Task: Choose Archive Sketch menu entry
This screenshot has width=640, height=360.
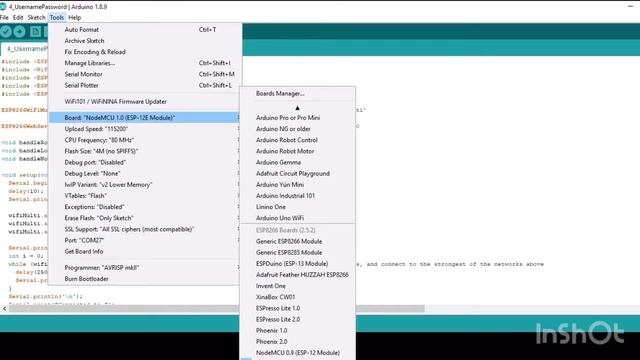Action: coord(144,41)
